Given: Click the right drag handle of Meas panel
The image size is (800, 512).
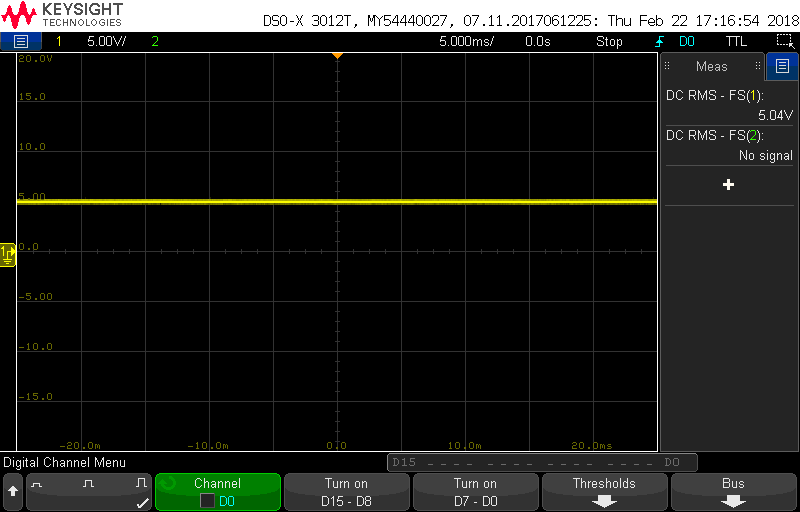Looking at the screenshot, I should [x=758, y=66].
